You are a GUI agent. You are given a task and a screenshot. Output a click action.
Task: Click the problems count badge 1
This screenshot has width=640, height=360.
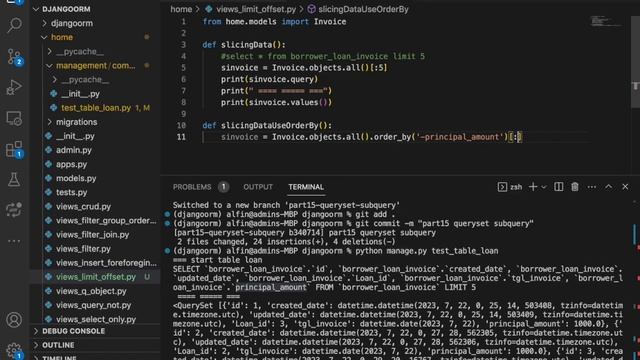pos(223,187)
